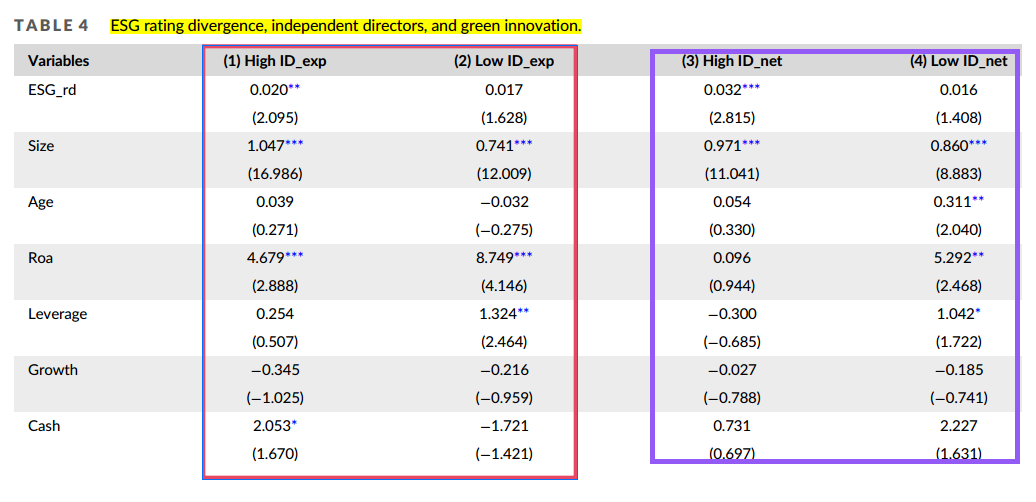Click the (3) High ID_net header
1036x502 pixels.
[x=732, y=61]
